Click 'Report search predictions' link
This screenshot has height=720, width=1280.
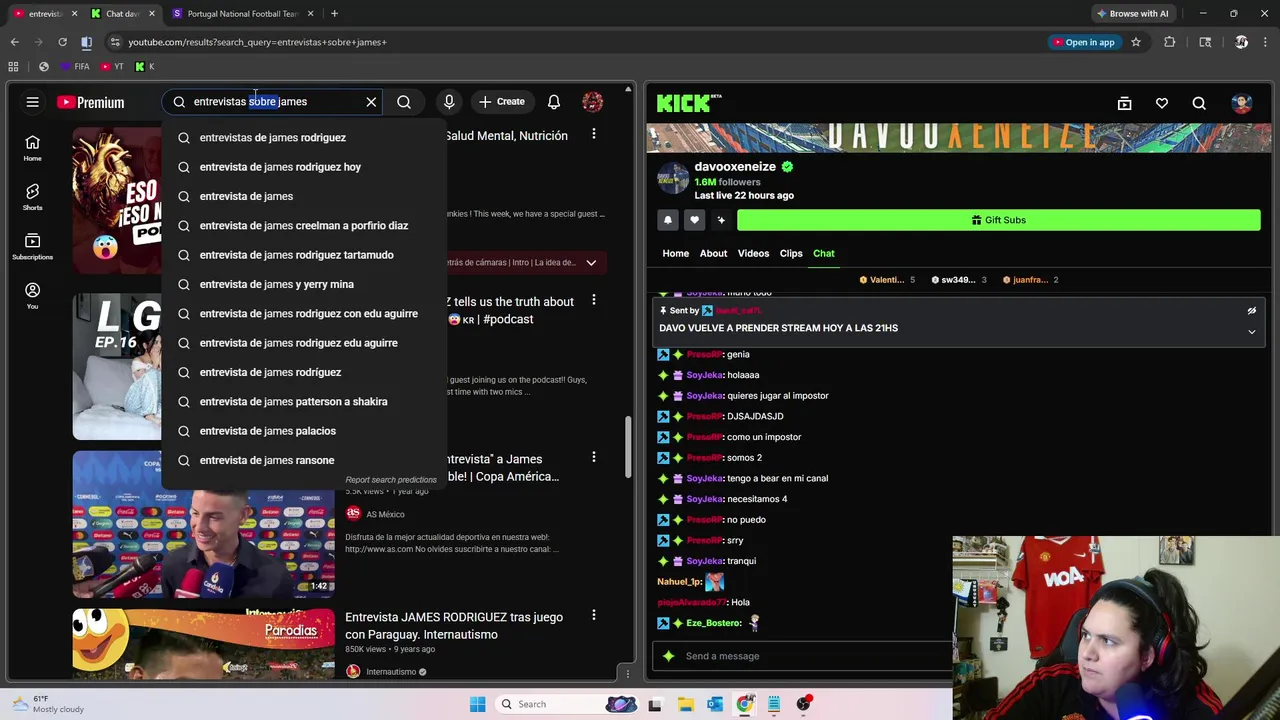coord(391,480)
